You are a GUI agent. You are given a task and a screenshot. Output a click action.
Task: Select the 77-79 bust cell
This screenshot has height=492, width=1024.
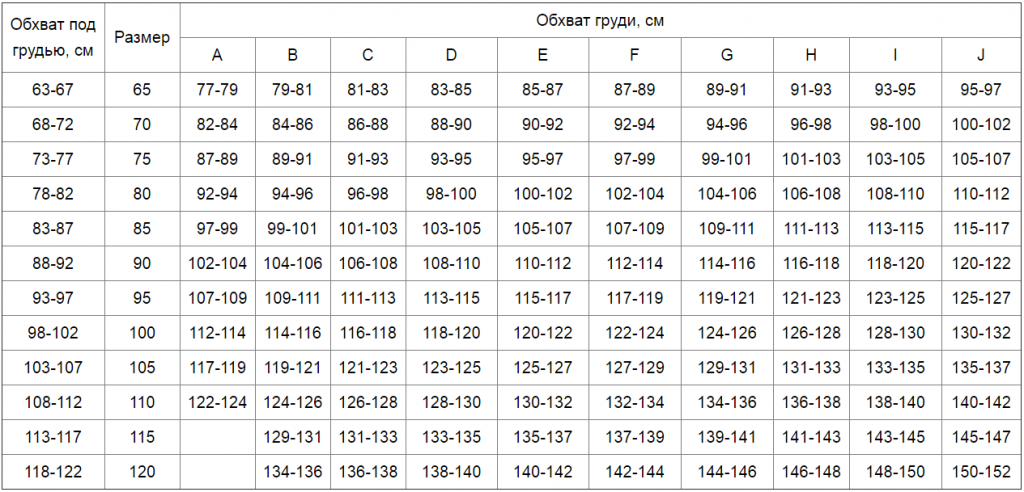217,90
